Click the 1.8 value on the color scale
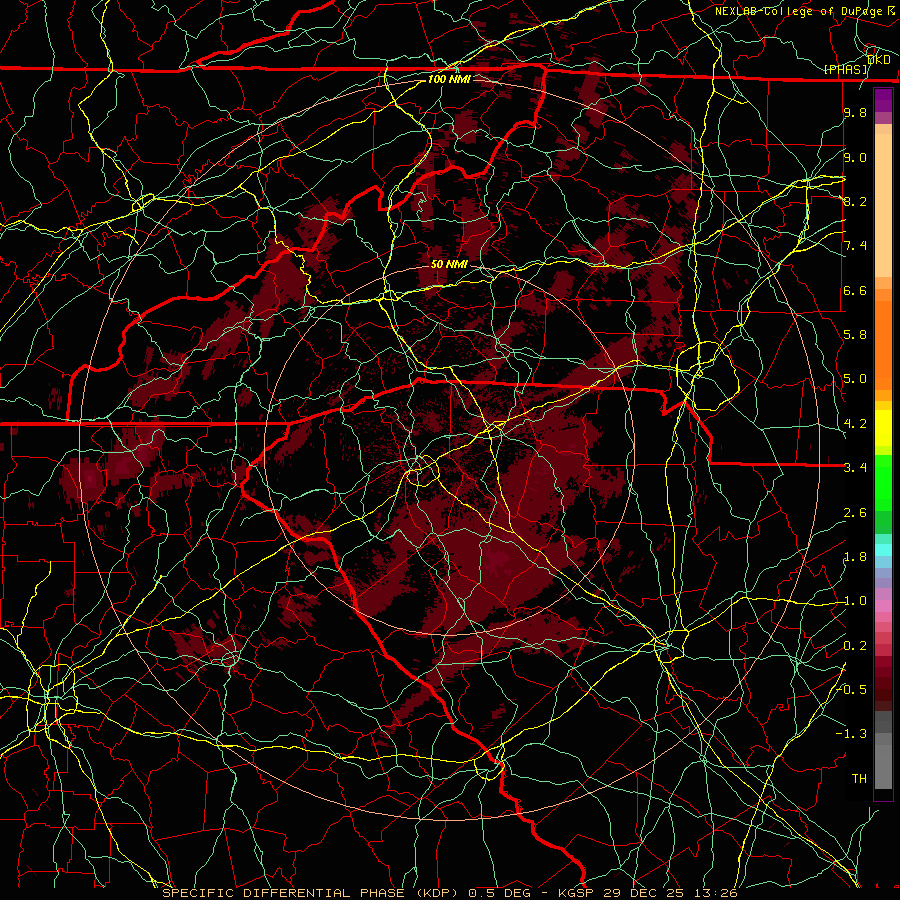Image resolution: width=900 pixels, height=900 pixels. click(x=855, y=557)
